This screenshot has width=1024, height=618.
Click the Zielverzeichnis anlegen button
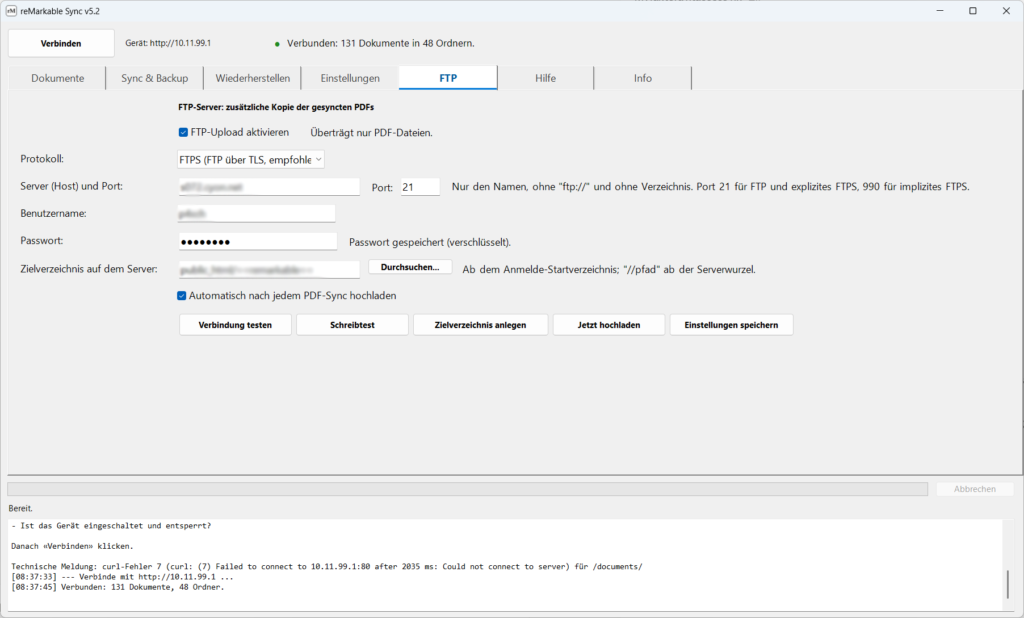(480, 325)
